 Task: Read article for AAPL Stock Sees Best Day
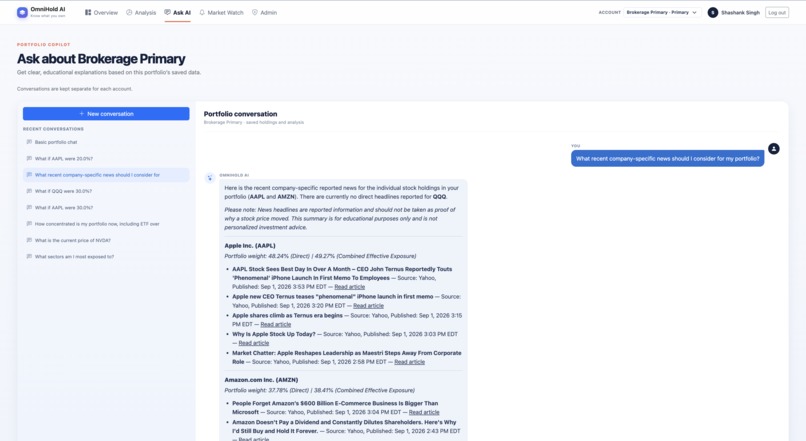[350, 287]
